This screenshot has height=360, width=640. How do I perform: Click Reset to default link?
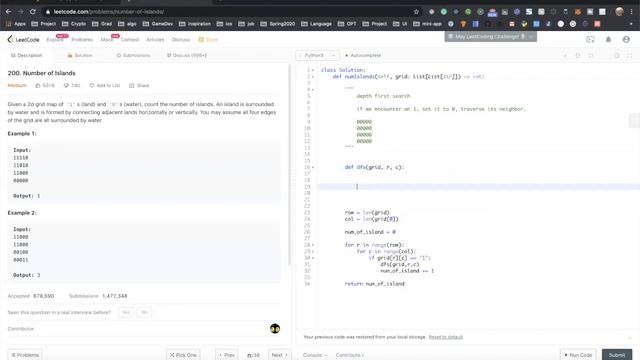coord(446,337)
